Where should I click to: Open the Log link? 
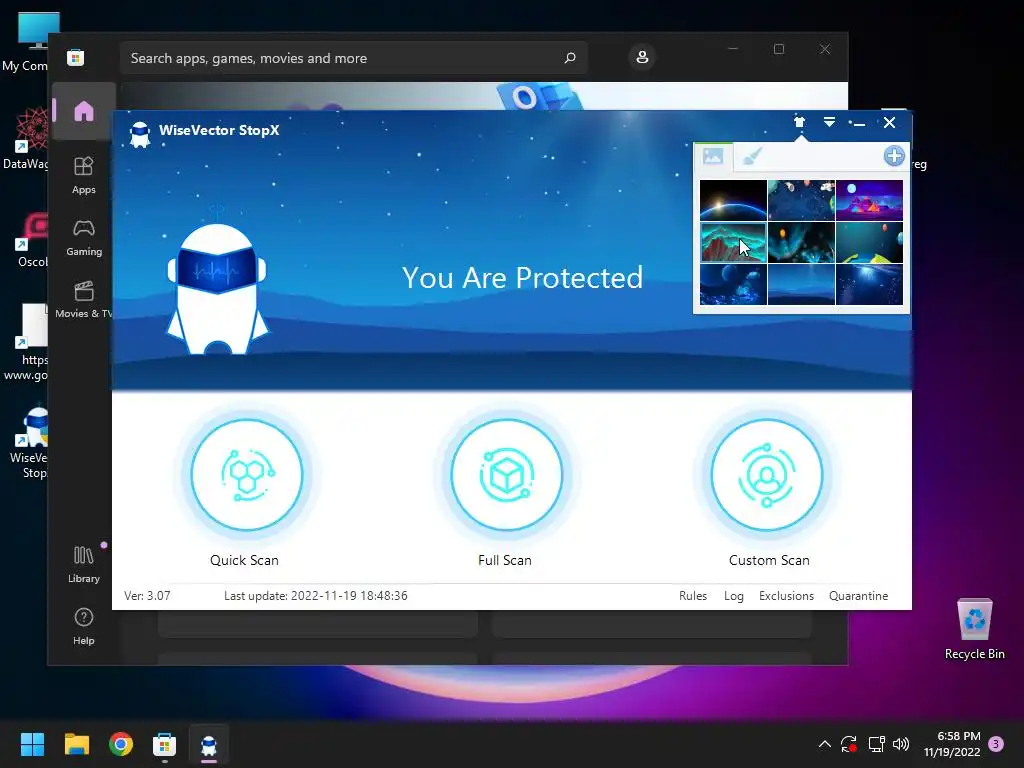(x=733, y=596)
